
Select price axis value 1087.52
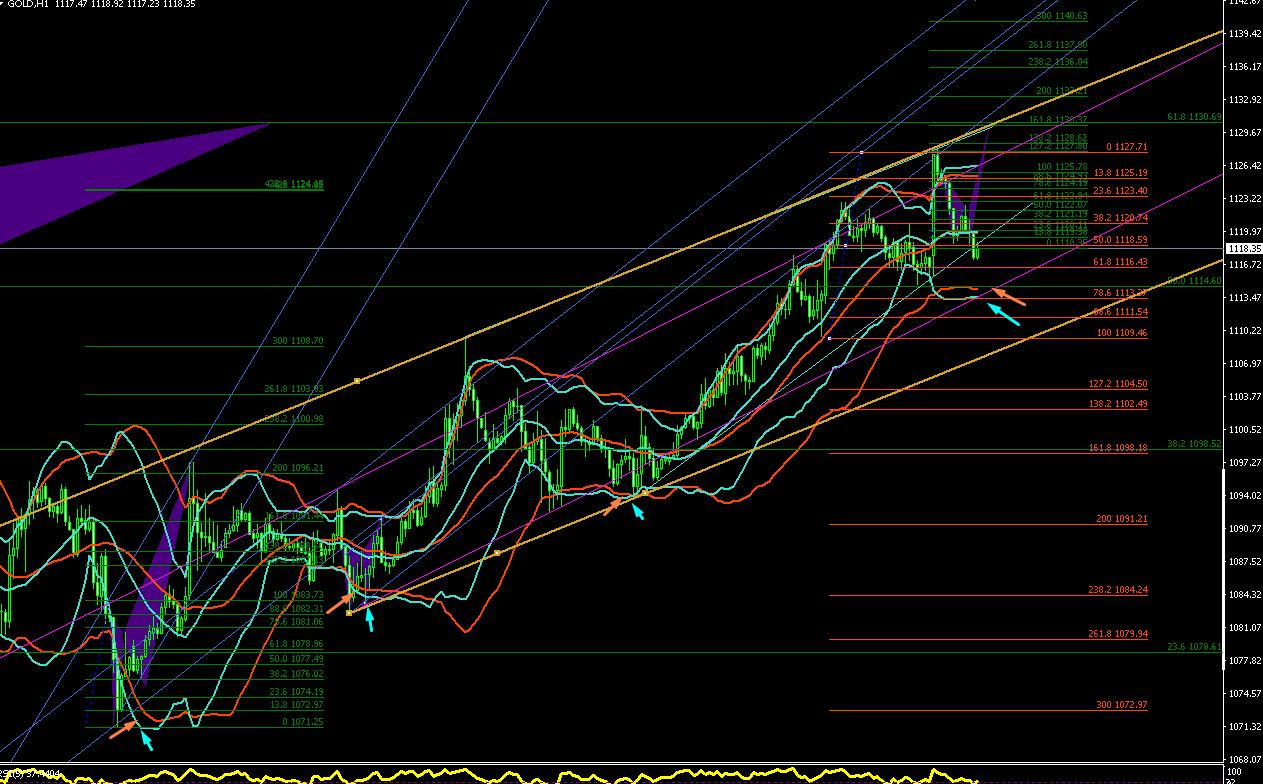(x=1245, y=562)
